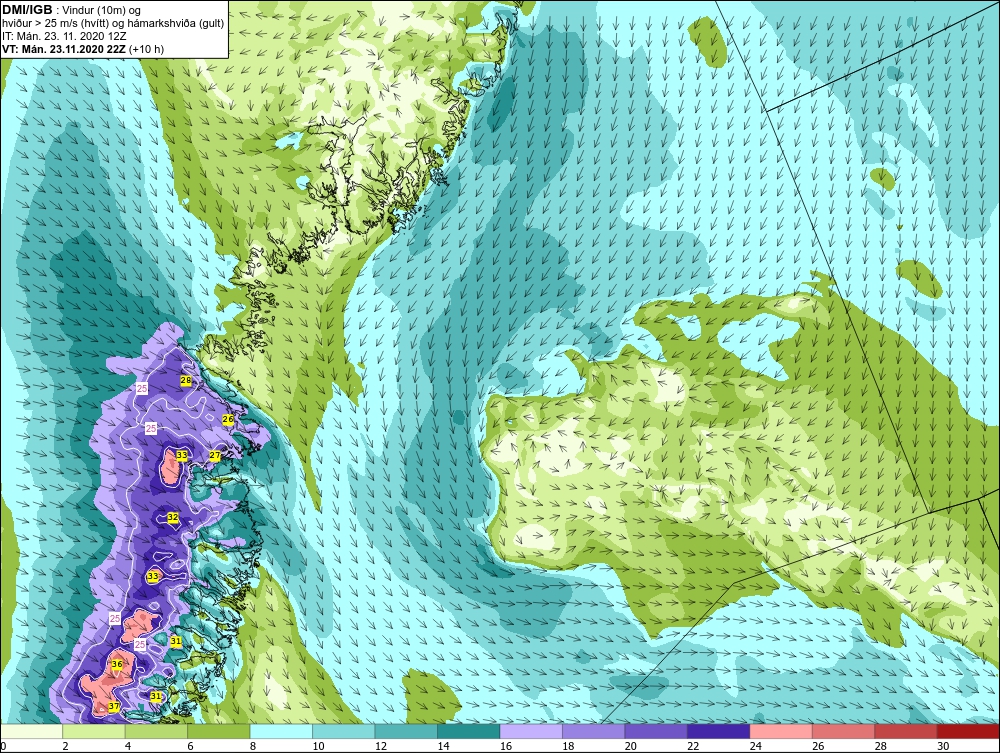Click the 'DMI/IGB' title text
Image resolution: width=1000 pixels, height=753 pixels.
(27, 10)
